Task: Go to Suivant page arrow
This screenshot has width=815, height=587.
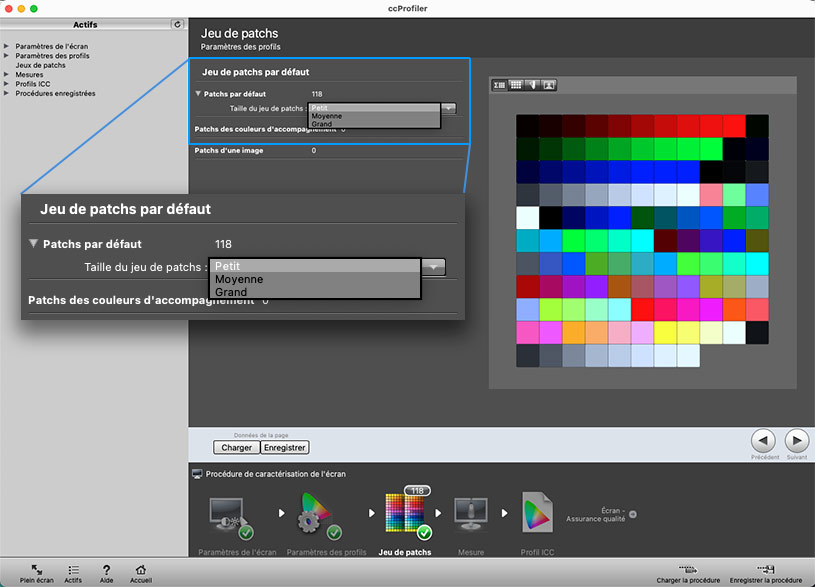Action: pyautogui.click(x=797, y=441)
